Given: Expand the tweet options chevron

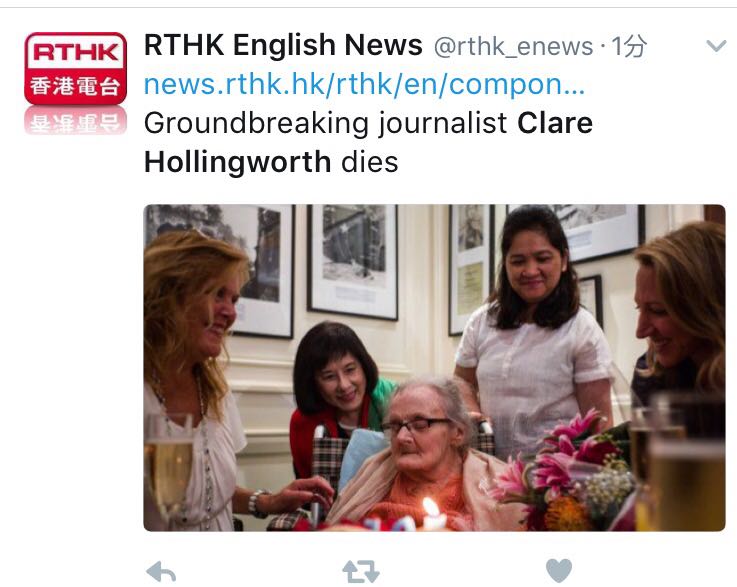Looking at the screenshot, I should pyautogui.click(x=716, y=46).
